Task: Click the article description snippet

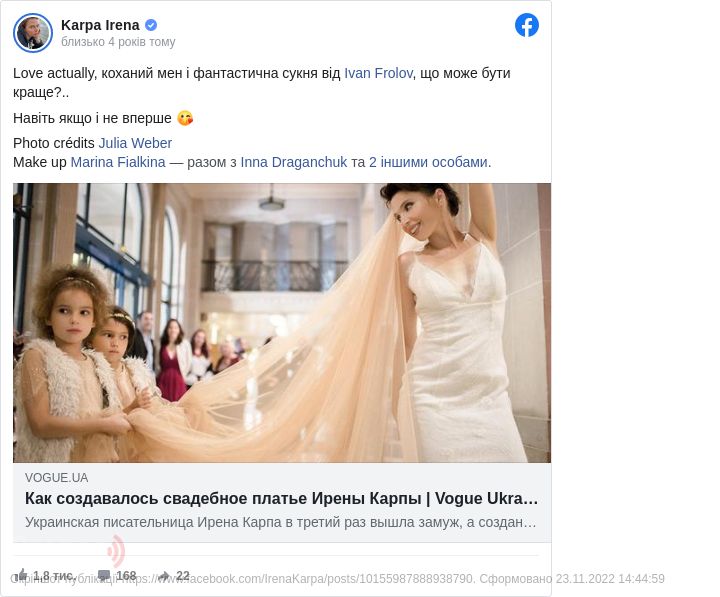Action: [x=282, y=522]
